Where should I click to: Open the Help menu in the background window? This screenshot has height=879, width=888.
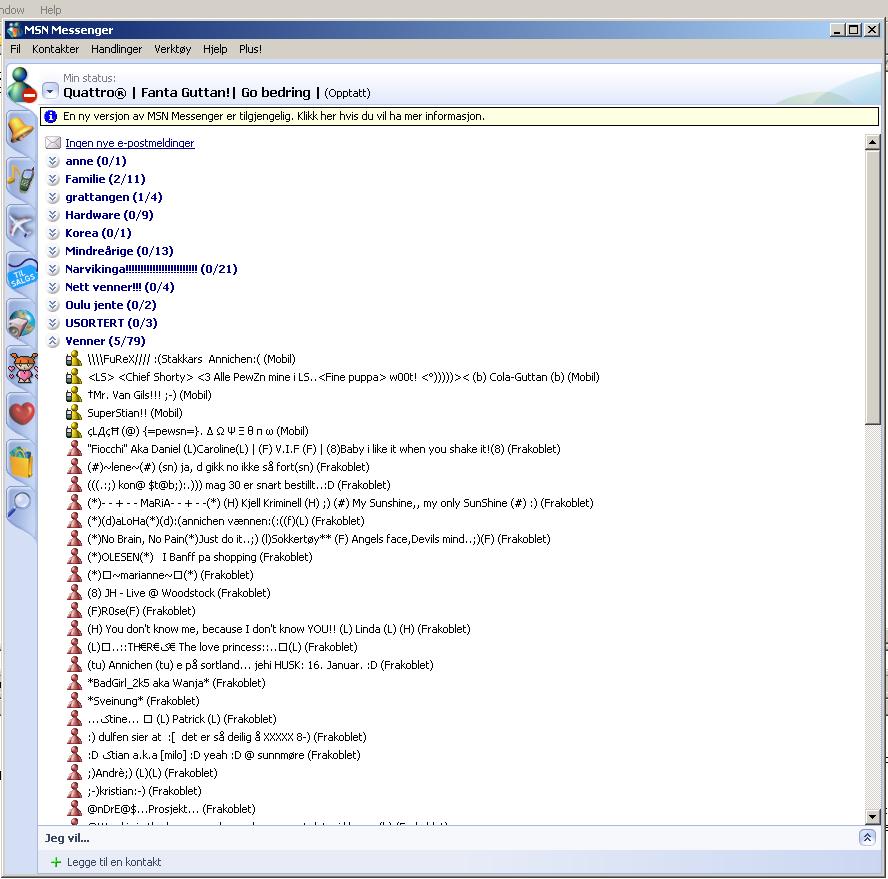[x=50, y=10]
